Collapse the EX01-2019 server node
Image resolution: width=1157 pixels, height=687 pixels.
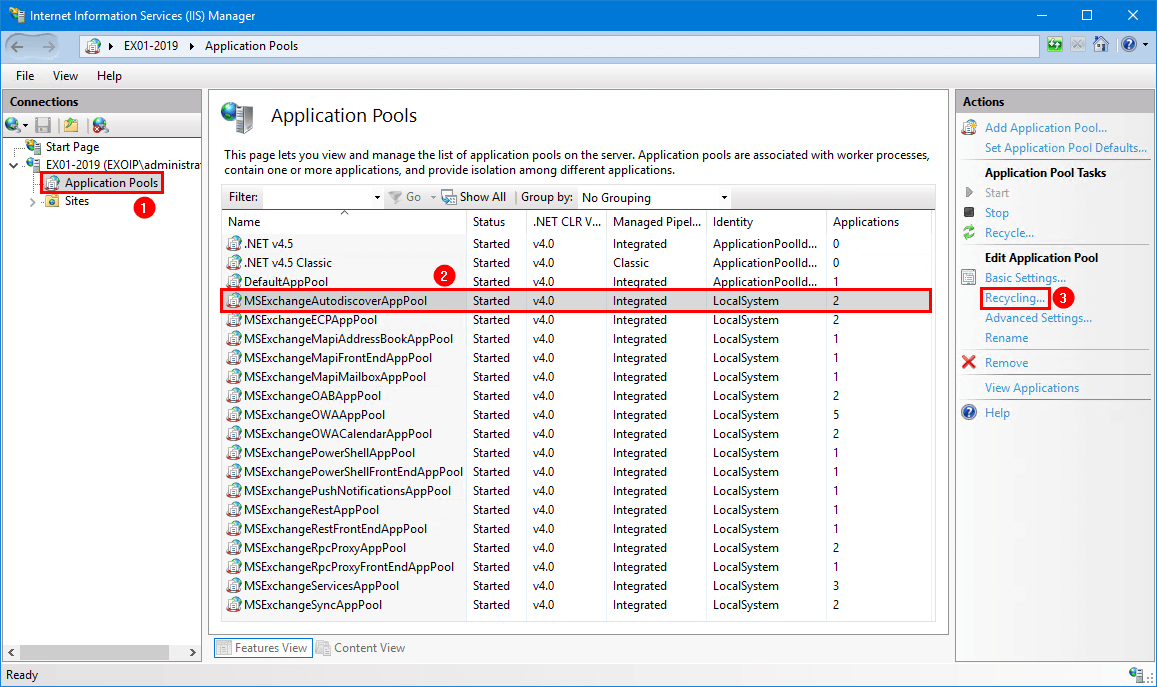[x=13, y=165]
